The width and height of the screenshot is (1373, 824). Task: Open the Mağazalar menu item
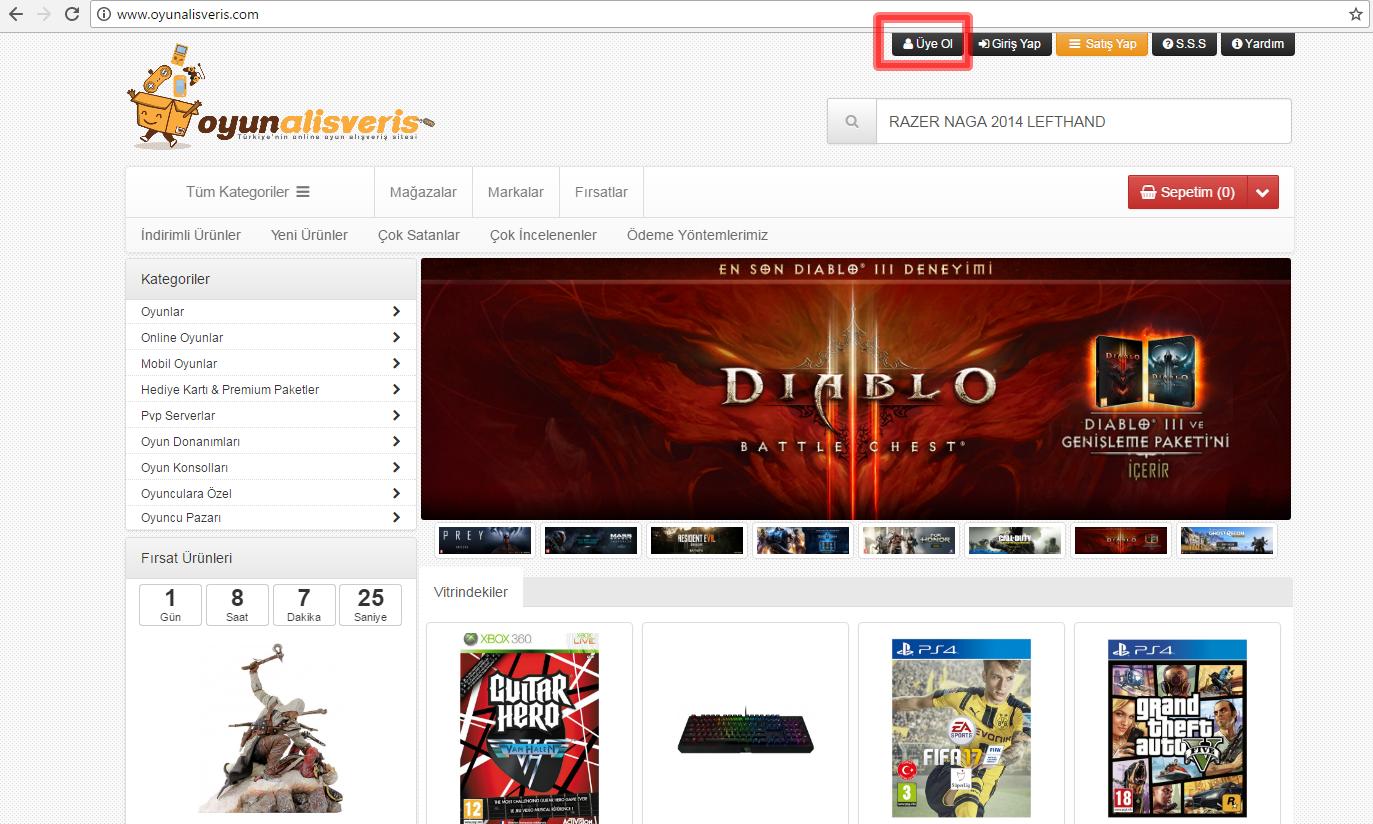click(x=423, y=192)
